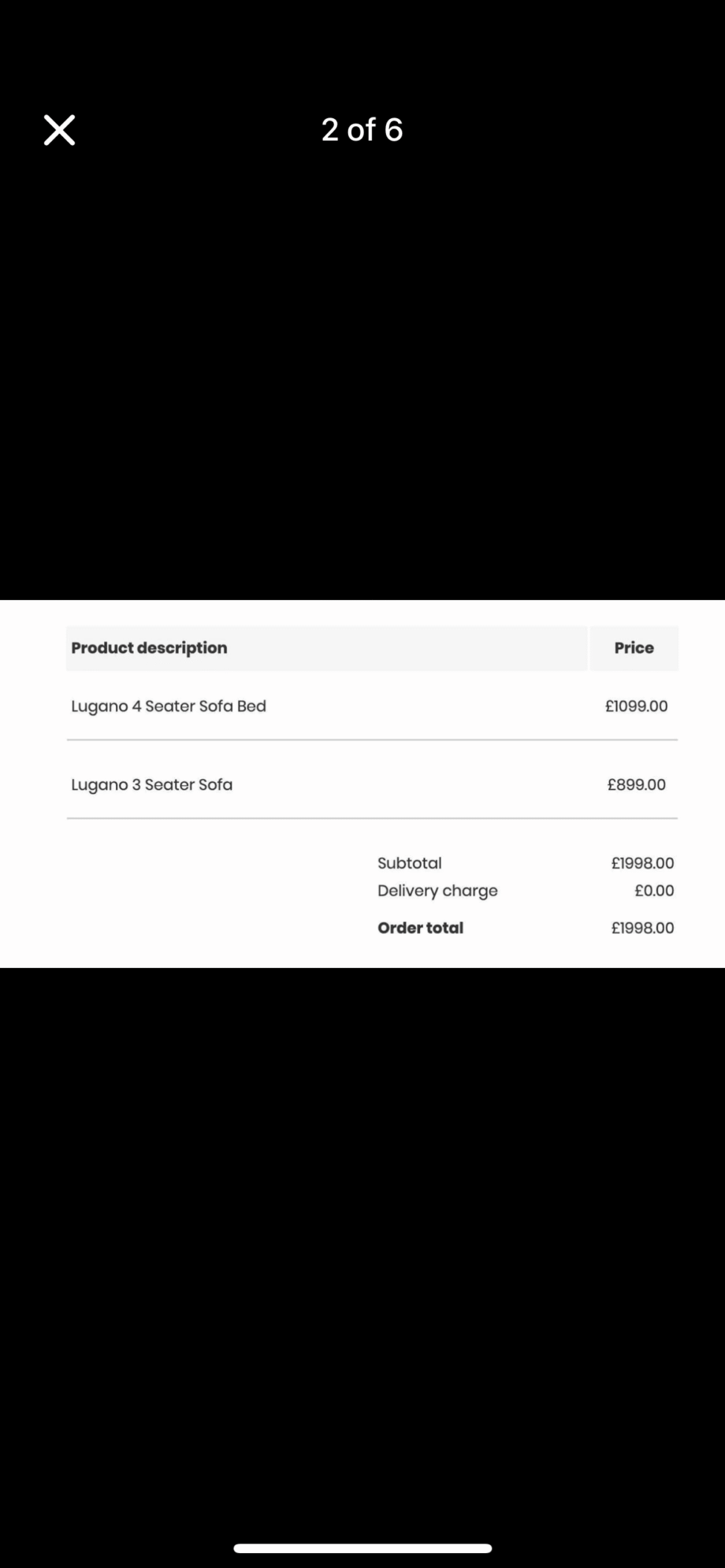Viewport: 725px width, 1568px height.
Task: Click the divider line under the 3 Seater Sofa row
Action: (372, 818)
